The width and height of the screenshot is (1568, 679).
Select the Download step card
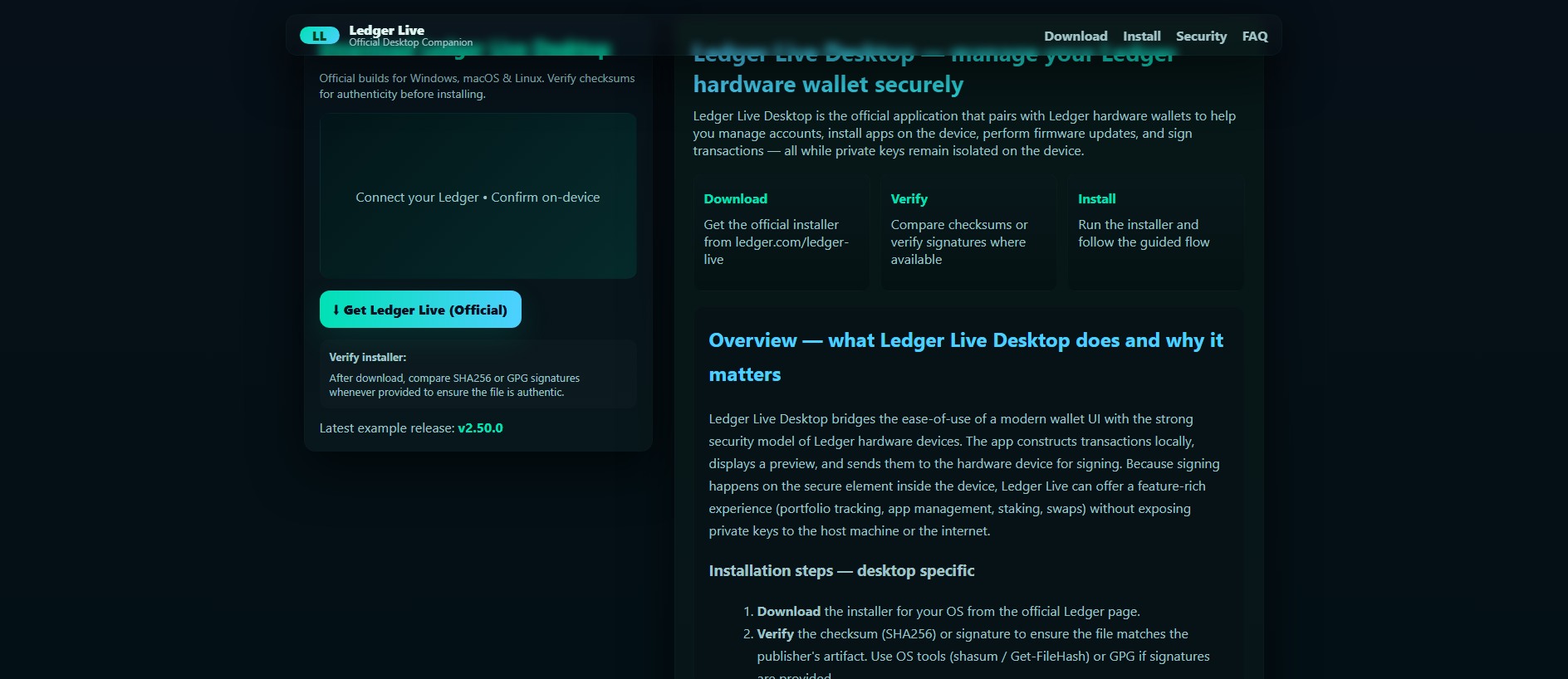(x=781, y=232)
